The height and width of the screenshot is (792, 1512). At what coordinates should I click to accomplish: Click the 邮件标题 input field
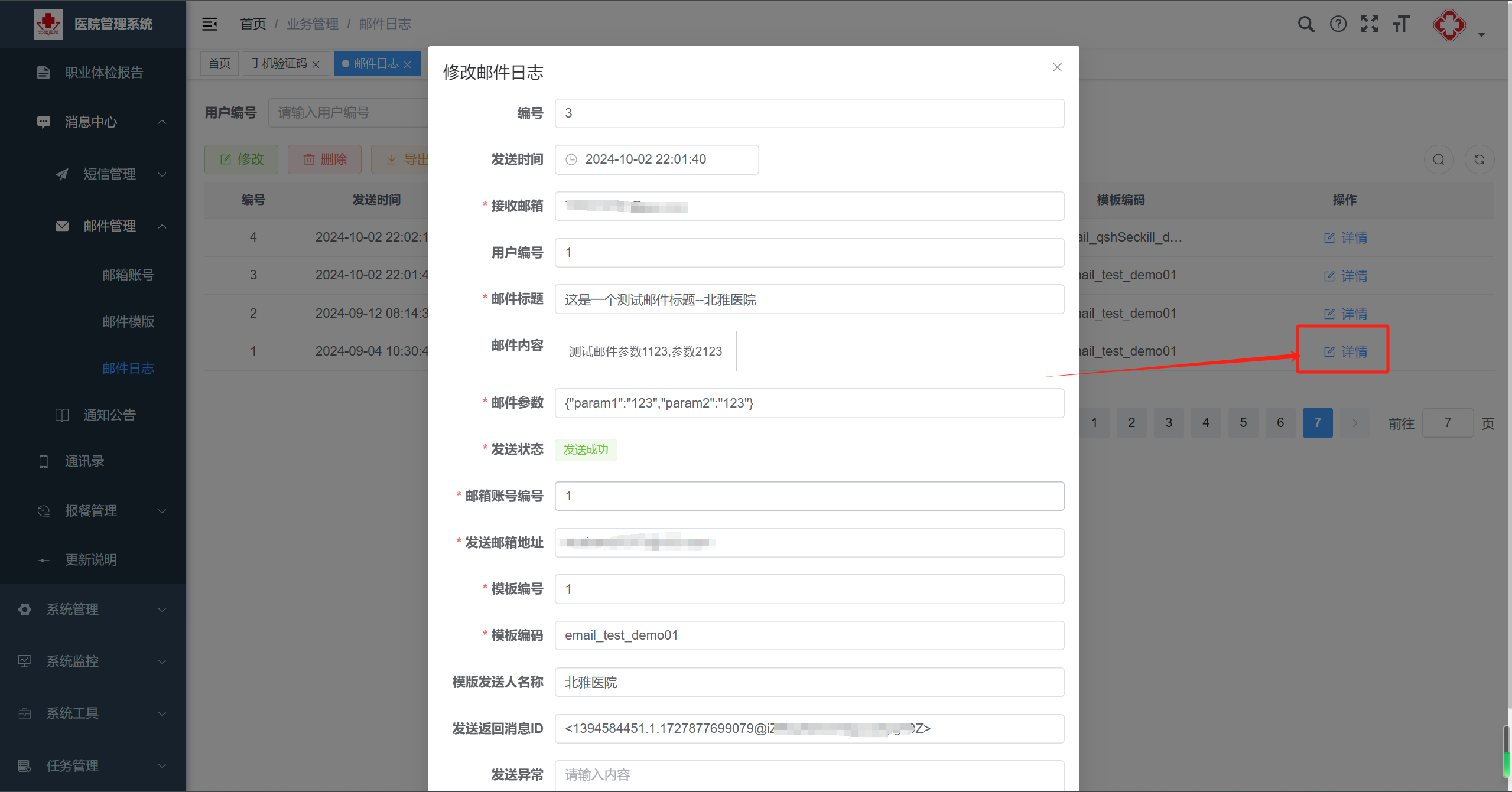click(x=809, y=299)
